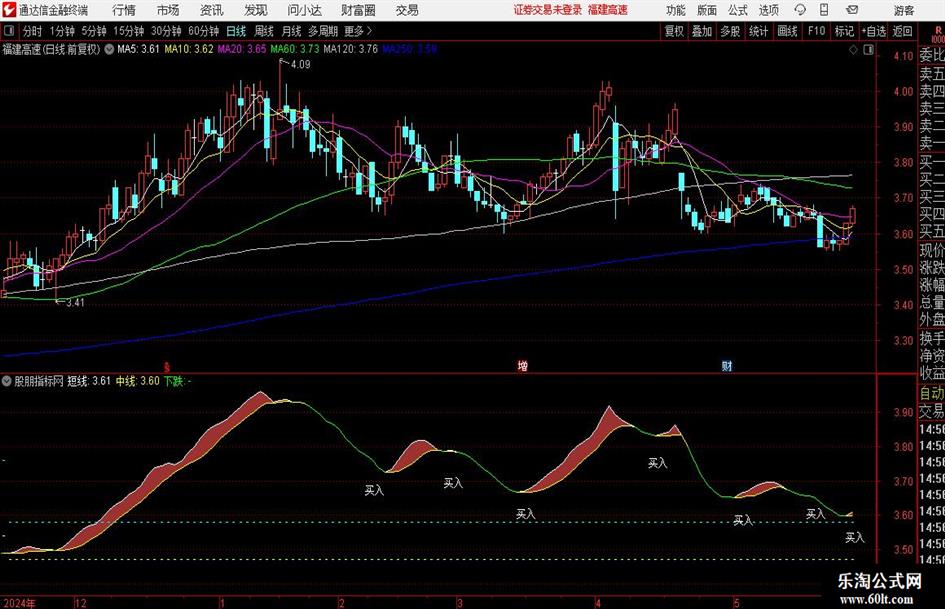Open the 财富圈 menu
945x609 pixels.
[x=358, y=10]
